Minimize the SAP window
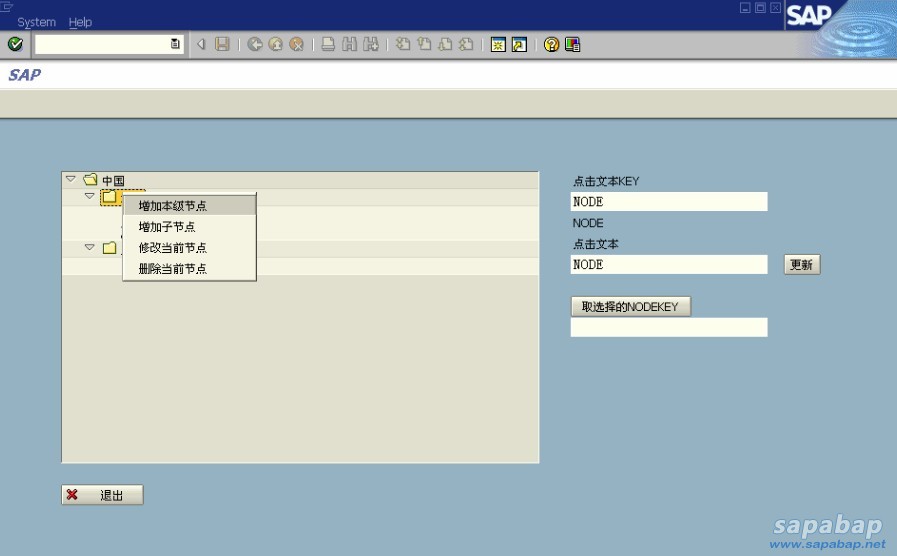This screenshot has height=556, width=897. [x=745, y=7]
